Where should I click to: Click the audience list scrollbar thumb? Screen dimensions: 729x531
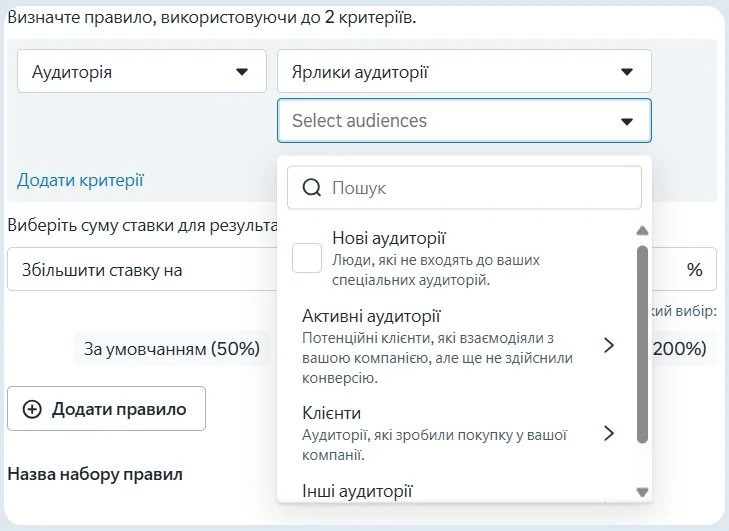pyautogui.click(x=642, y=344)
